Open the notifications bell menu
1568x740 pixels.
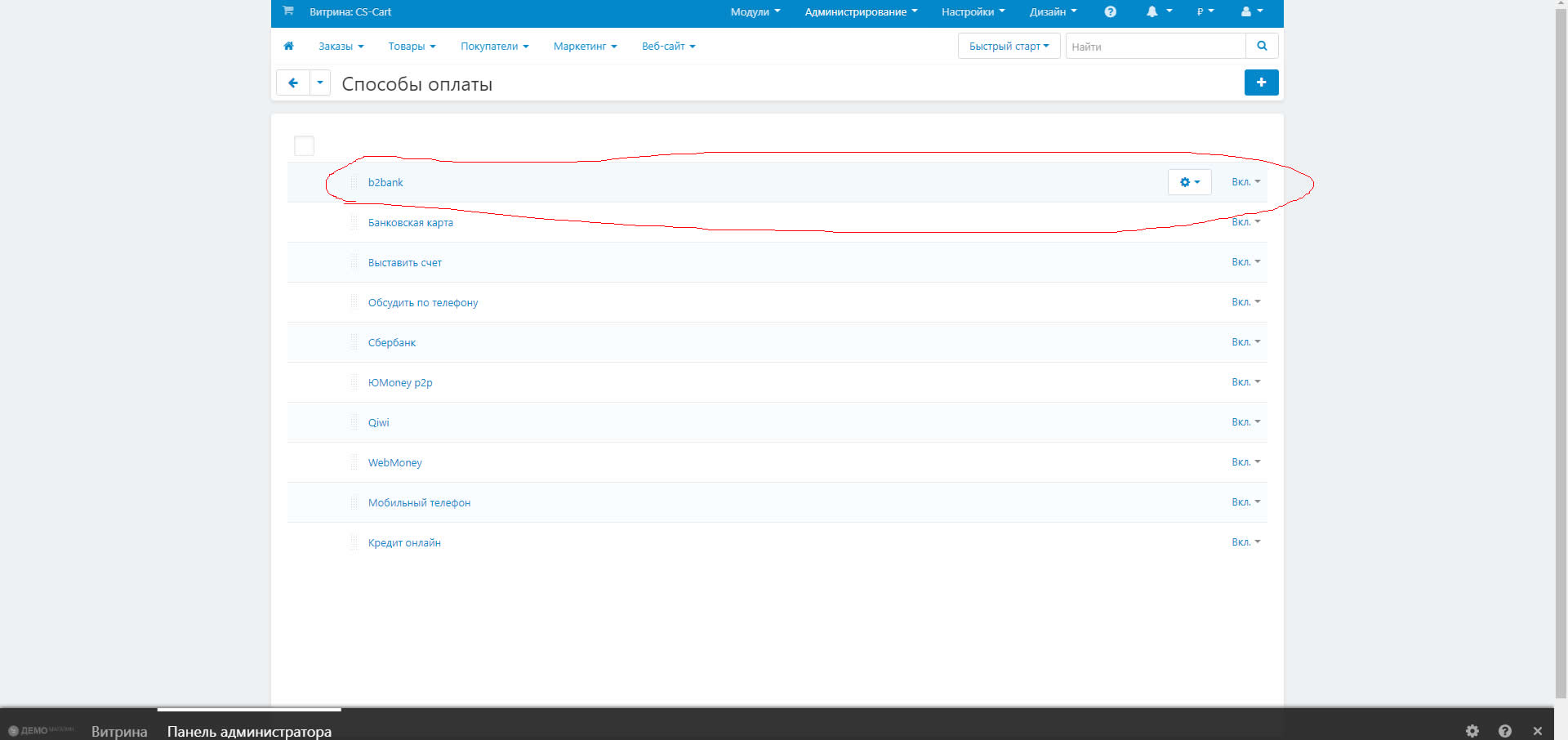click(1157, 12)
